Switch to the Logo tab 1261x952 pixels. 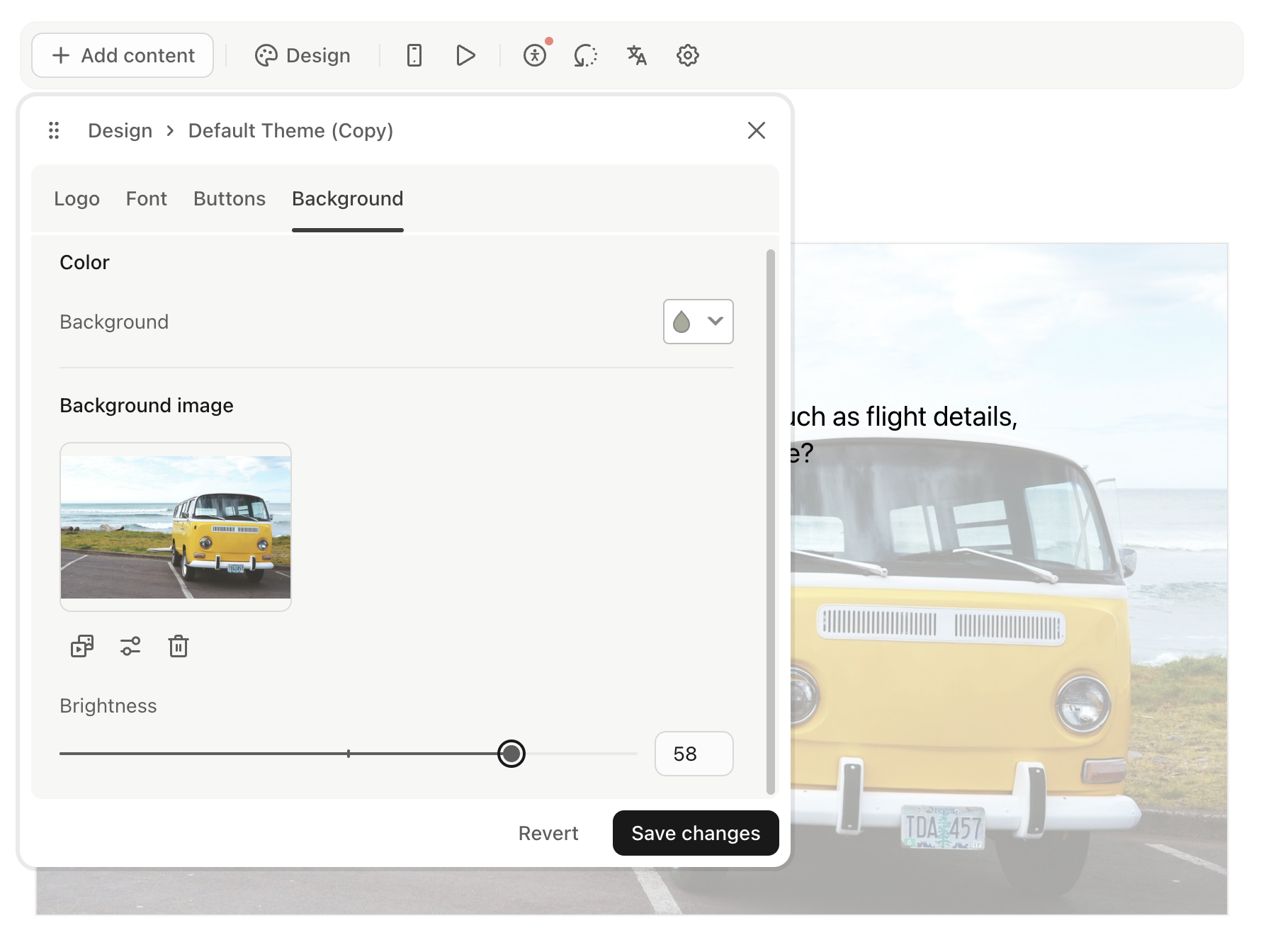pyautogui.click(x=77, y=199)
